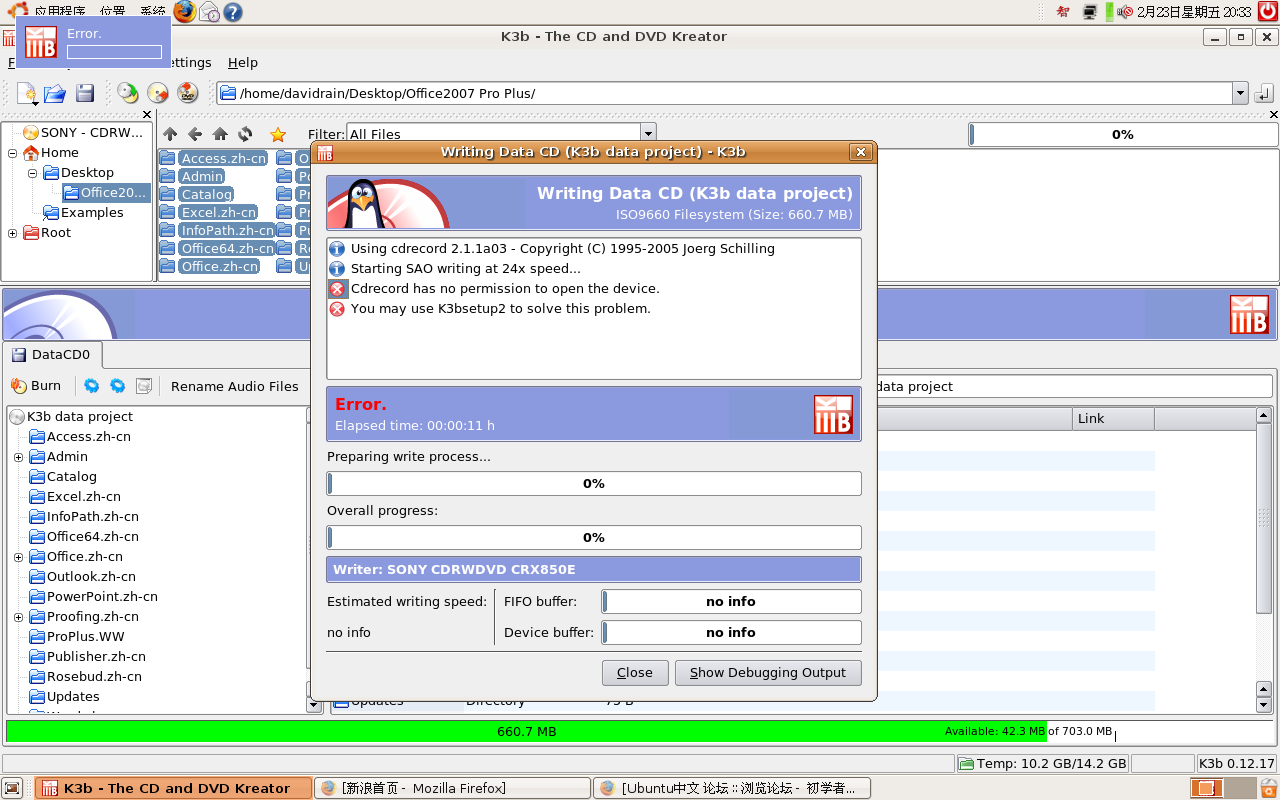Click the path field showing Office2007 Pro Plus
1280x800 pixels.
pos(725,93)
